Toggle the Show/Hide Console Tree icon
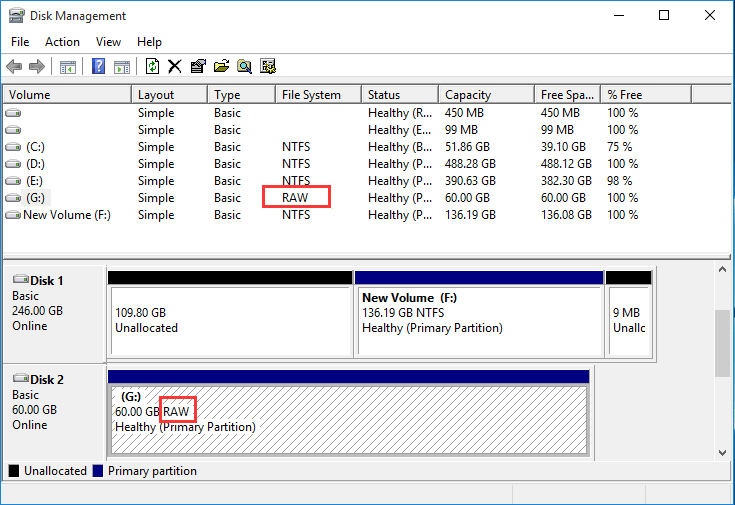The height and width of the screenshot is (505, 735). (68, 66)
